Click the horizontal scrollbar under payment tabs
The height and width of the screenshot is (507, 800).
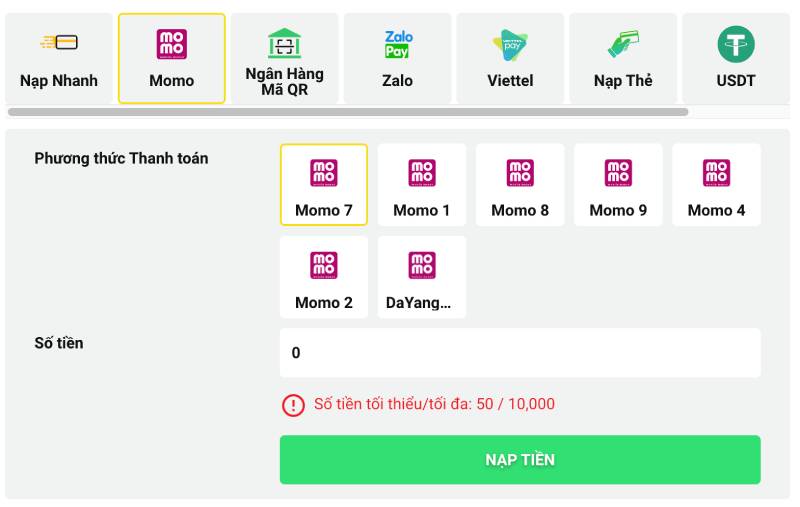348,112
